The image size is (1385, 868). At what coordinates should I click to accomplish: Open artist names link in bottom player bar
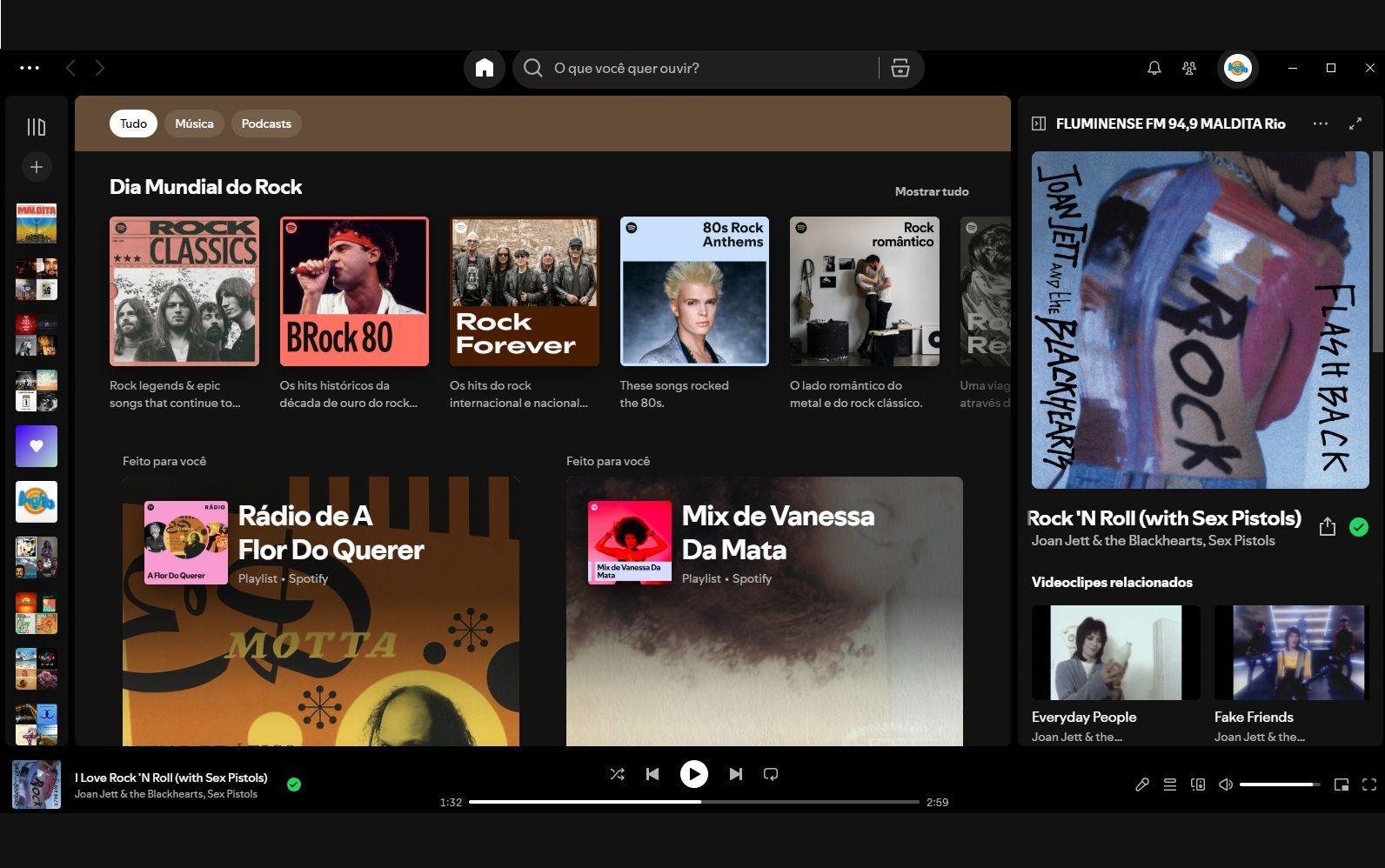pos(166,794)
